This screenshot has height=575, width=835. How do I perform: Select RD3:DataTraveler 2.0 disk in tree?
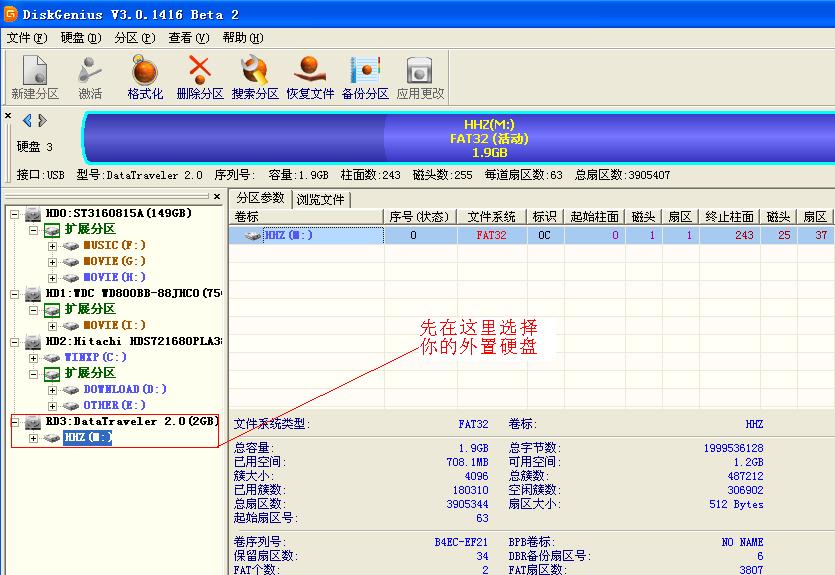tap(132, 421)
